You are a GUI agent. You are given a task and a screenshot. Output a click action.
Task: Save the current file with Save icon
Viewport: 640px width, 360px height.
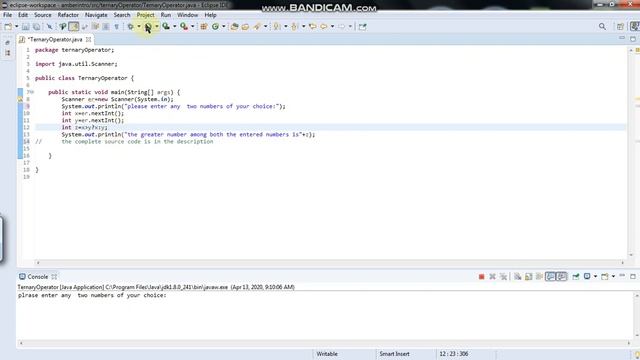click(x=25, y=27)
